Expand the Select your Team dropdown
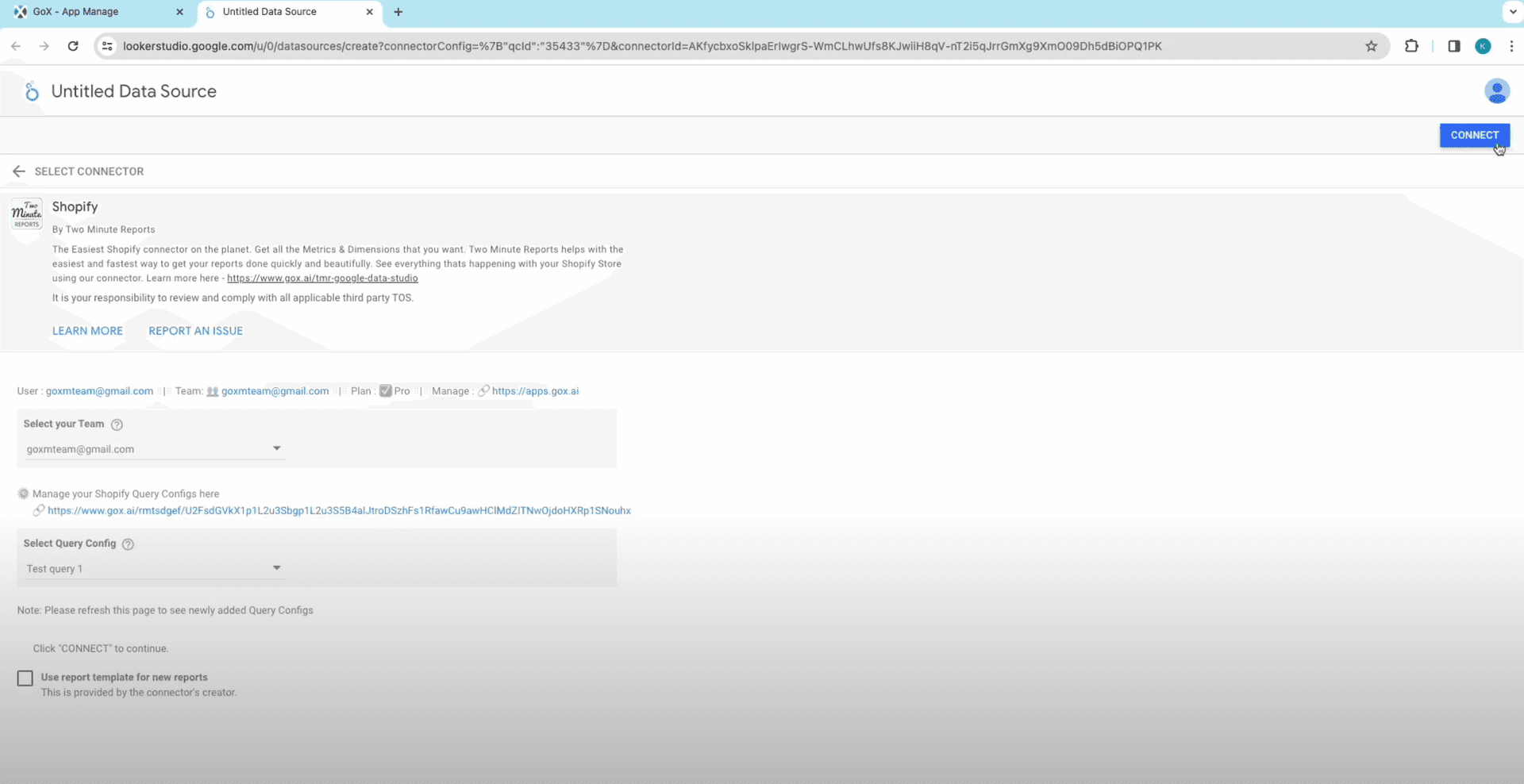 click(x=154, y=449)
